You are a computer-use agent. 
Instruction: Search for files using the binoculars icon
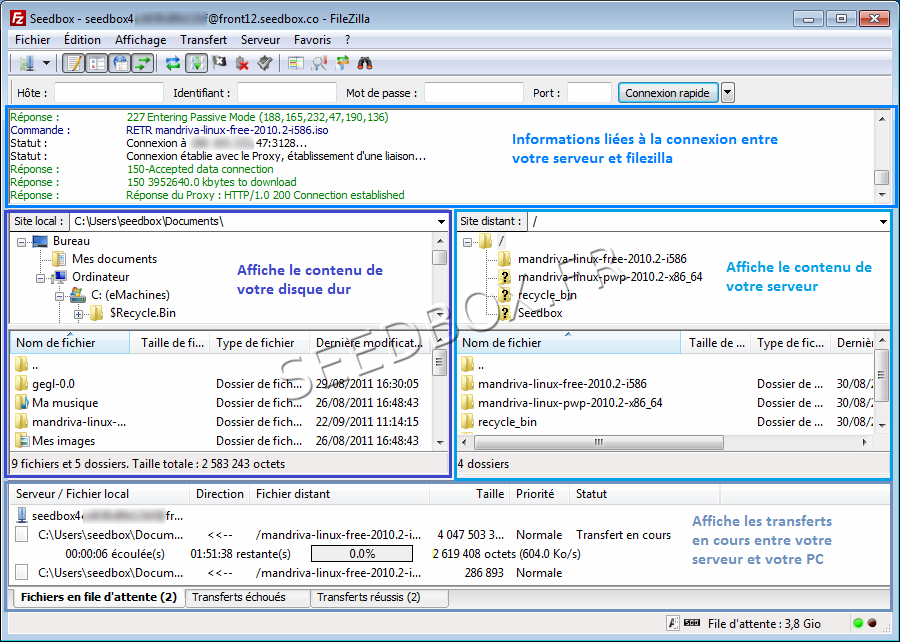click(365, 62)
